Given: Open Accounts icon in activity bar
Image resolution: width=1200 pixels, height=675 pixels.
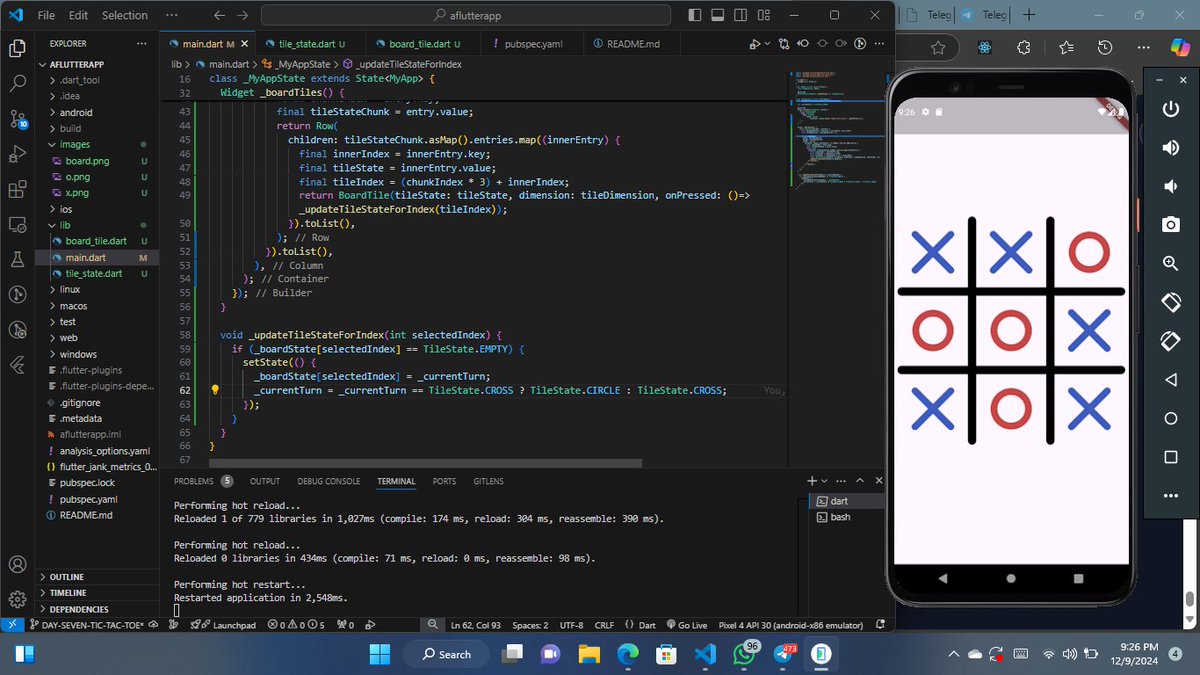Looking at the screenshot, I should tap(16, 565).
